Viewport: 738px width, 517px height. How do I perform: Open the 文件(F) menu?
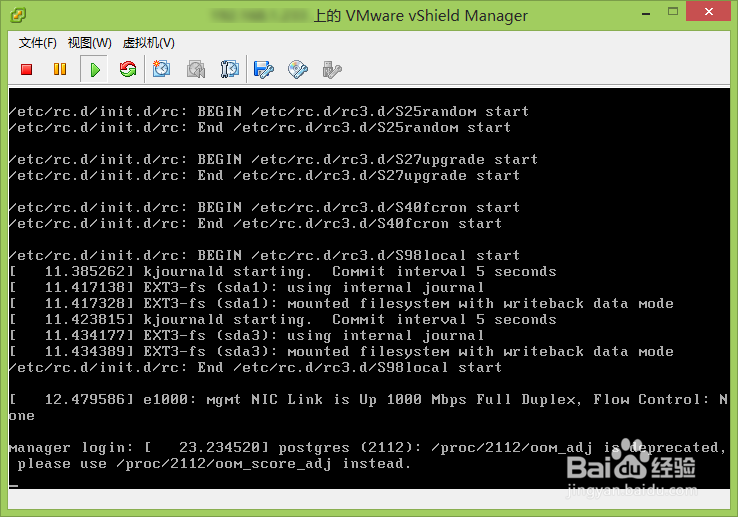38,43
